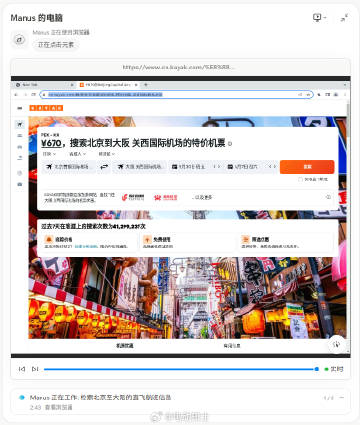Expand the cabin class dropdown
This screenshot has height=425, width=360.
[x=107, y=154]
